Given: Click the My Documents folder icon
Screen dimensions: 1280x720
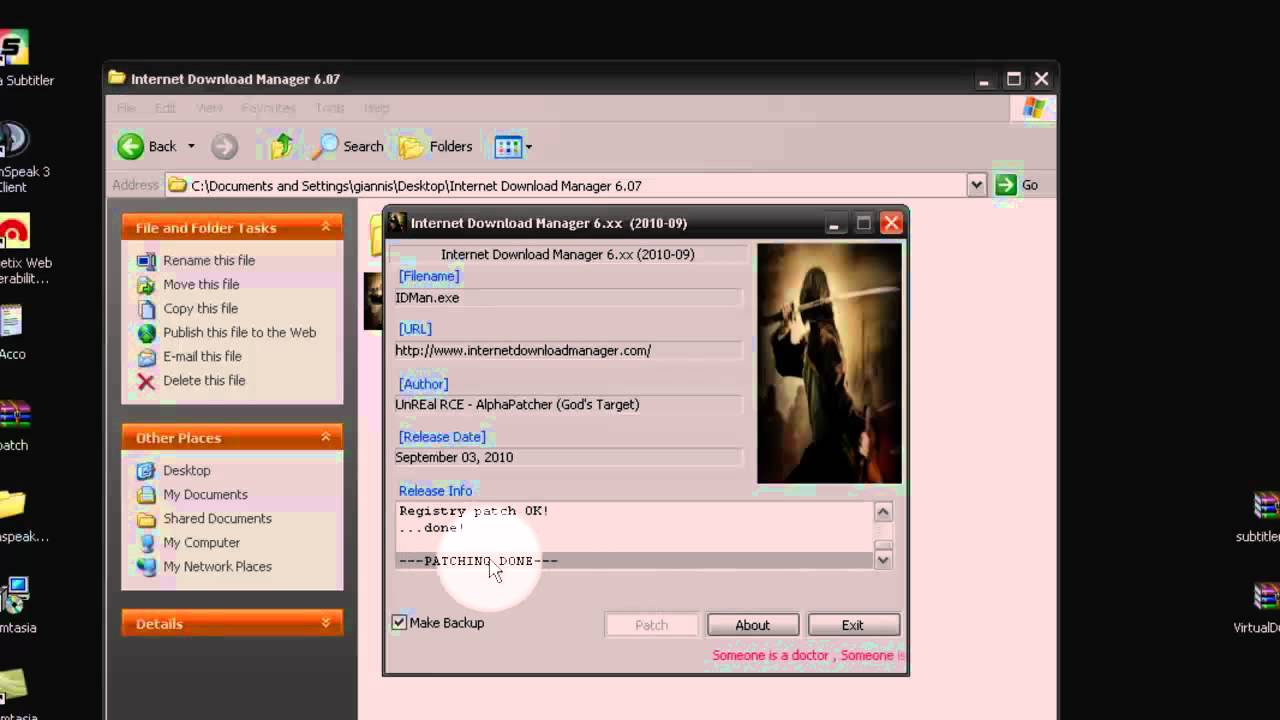Looking at the screenshot, I should click(x=147, y=494).
